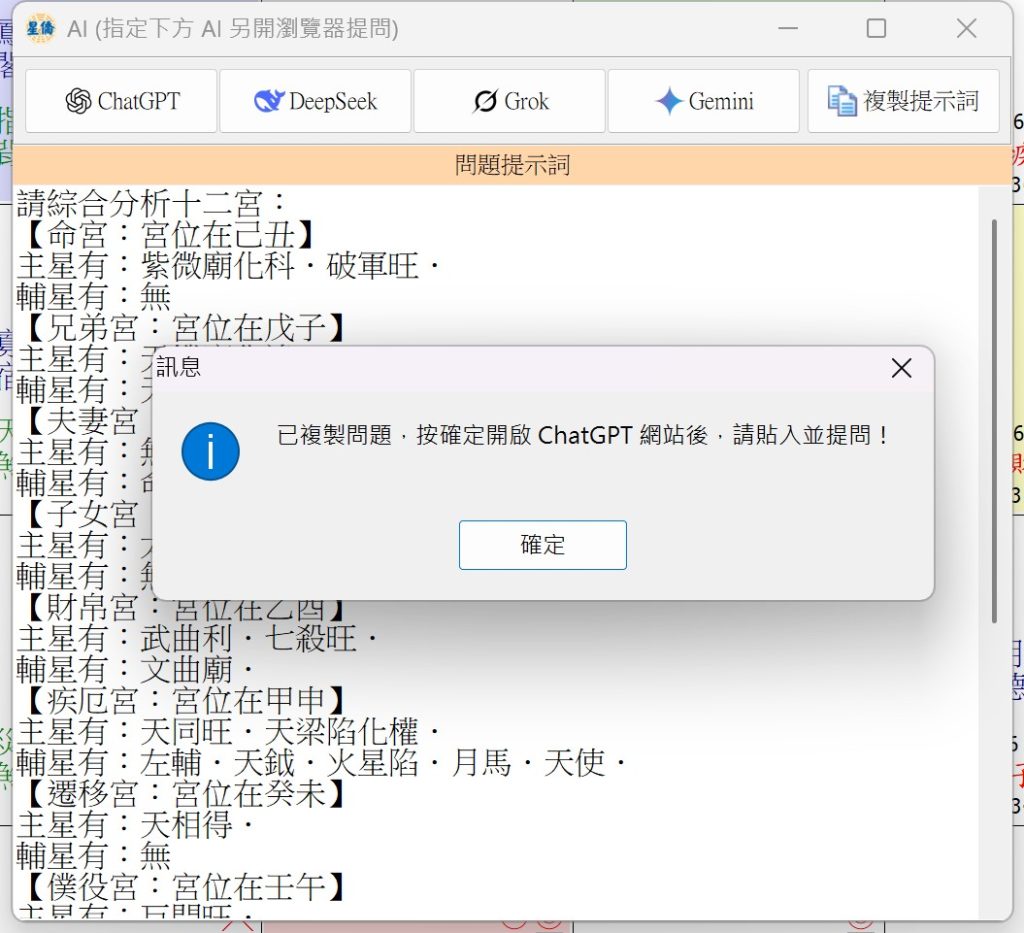Image resolution: width=1024 pixels, height=933 pixels.
Task: Click the 【遷移宮：宮位在癸未】 line
Action: coord(182,794)
